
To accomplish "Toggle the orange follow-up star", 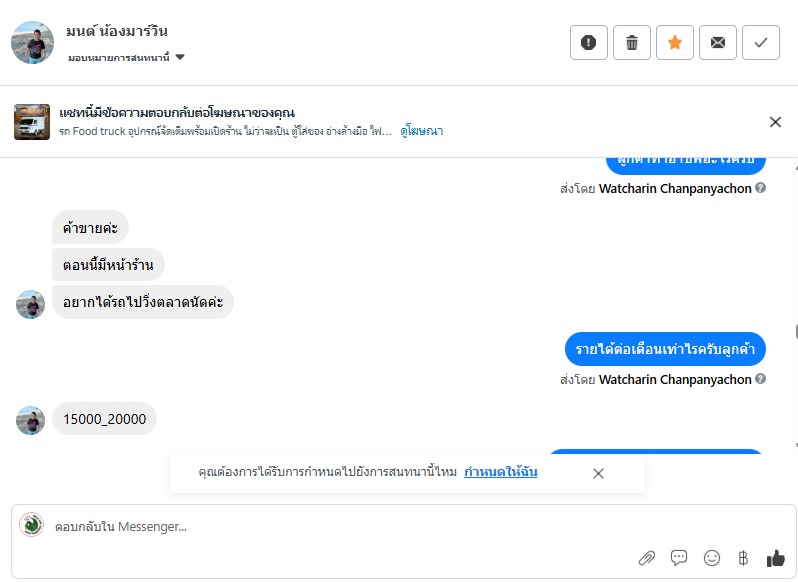I will tap(675, 43).
